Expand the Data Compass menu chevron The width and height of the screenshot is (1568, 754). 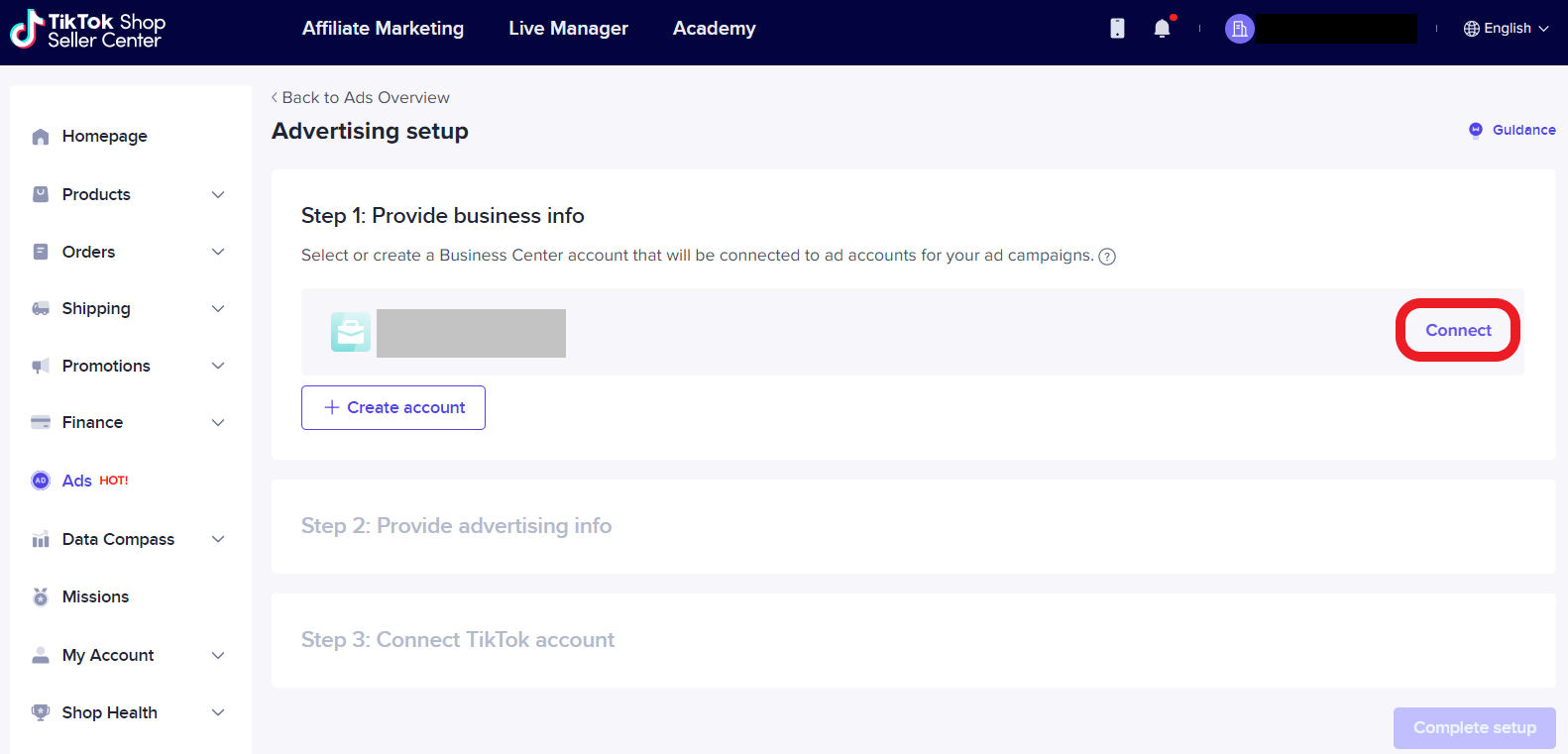[218, 539]
